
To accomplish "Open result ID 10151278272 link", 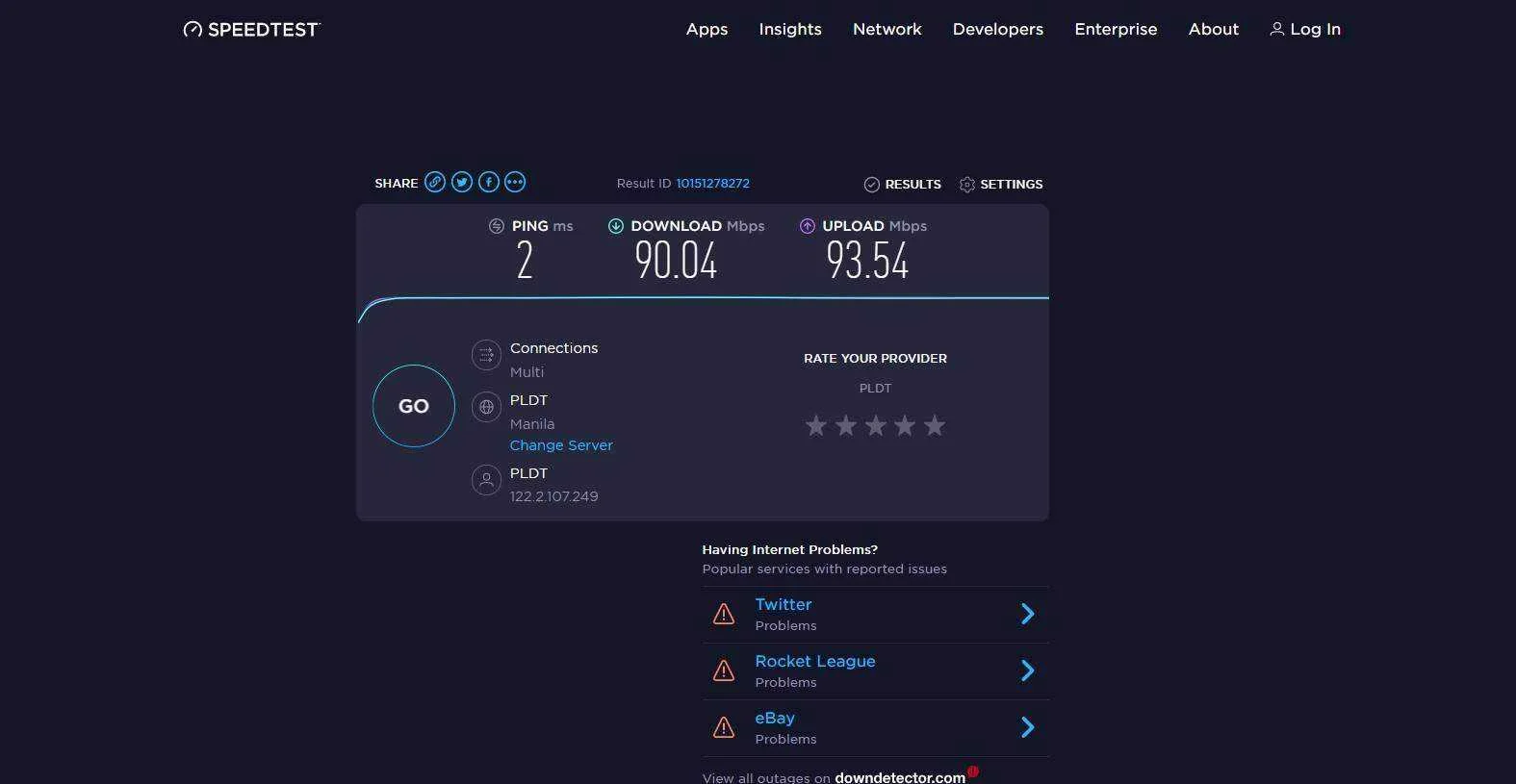I will pos(712,183).
